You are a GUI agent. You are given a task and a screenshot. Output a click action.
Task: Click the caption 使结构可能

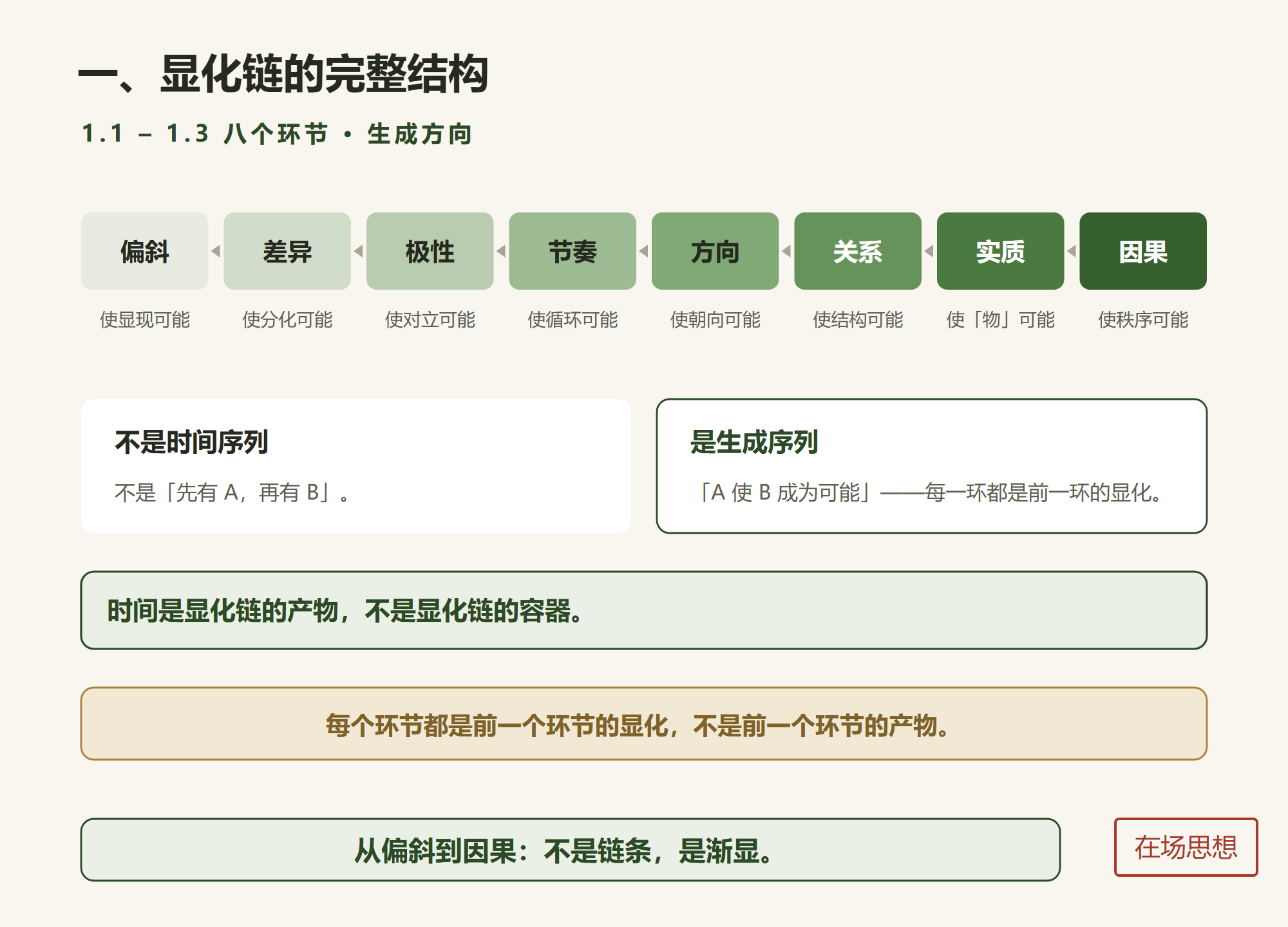click(858, 319)
